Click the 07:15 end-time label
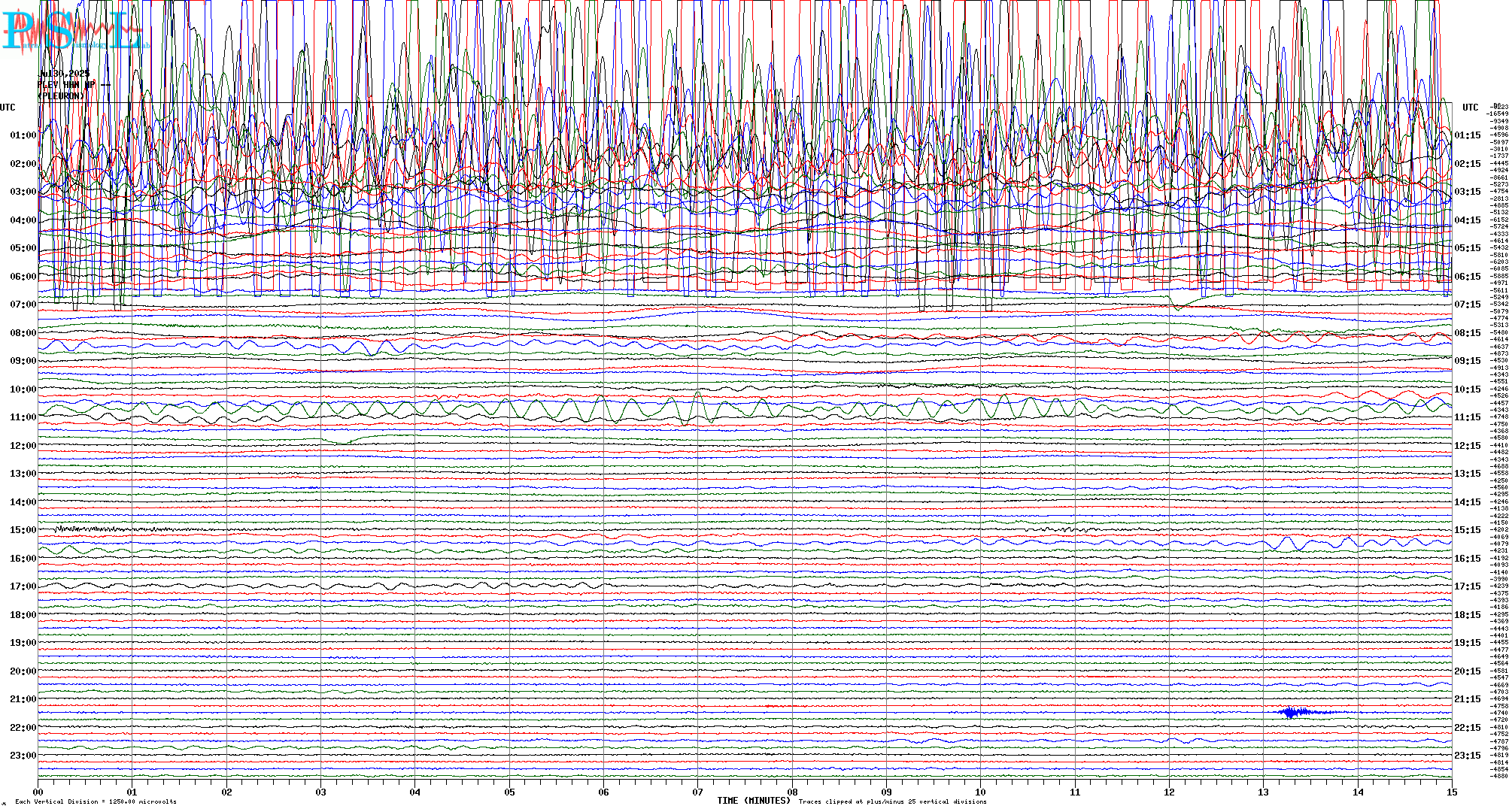1512x812 pixels. click(x=1468, y=305)
